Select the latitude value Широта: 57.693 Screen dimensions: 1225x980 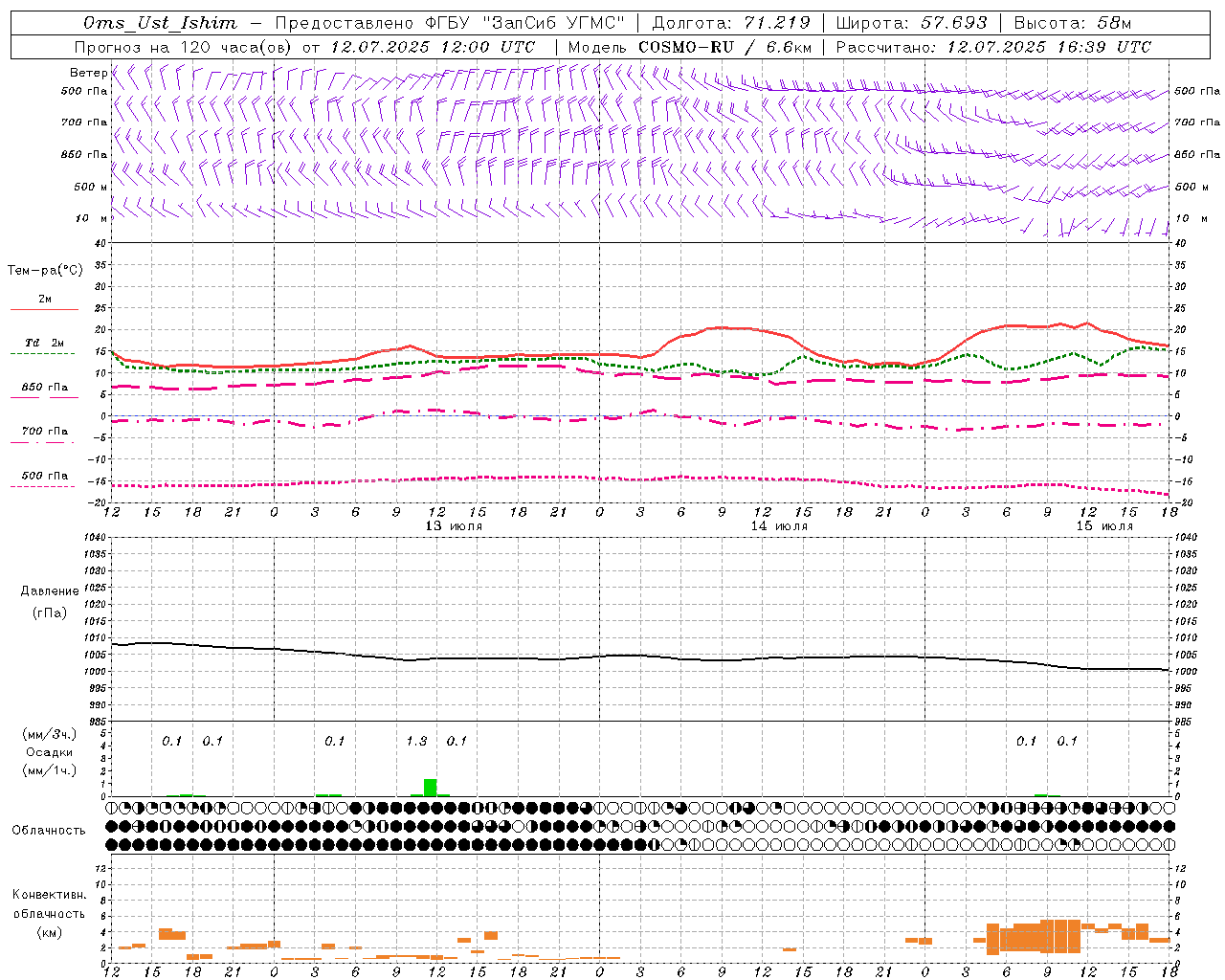click(x=911, y=23)
